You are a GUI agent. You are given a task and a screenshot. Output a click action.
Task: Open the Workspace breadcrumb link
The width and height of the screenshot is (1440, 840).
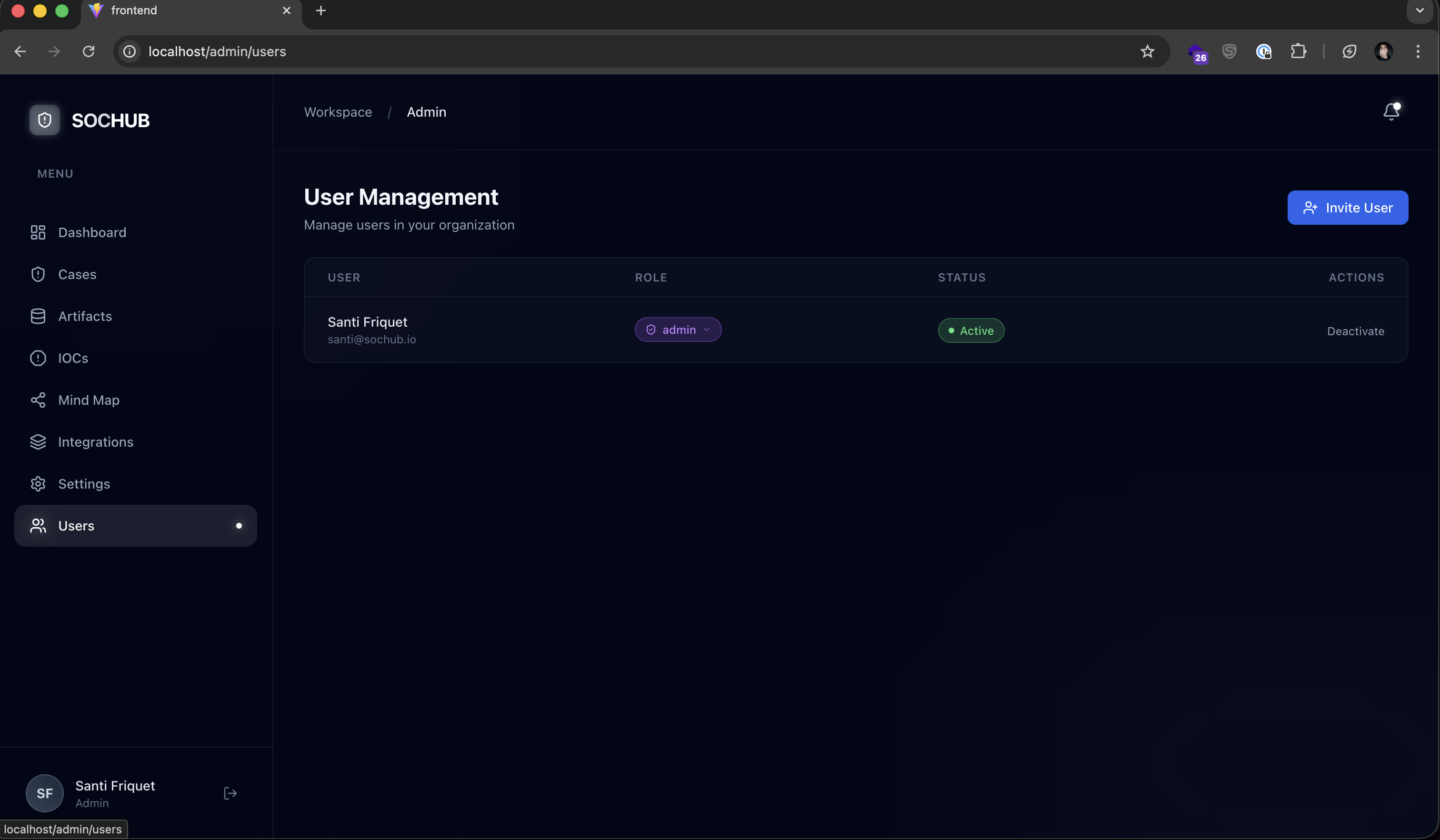(337, 112)
